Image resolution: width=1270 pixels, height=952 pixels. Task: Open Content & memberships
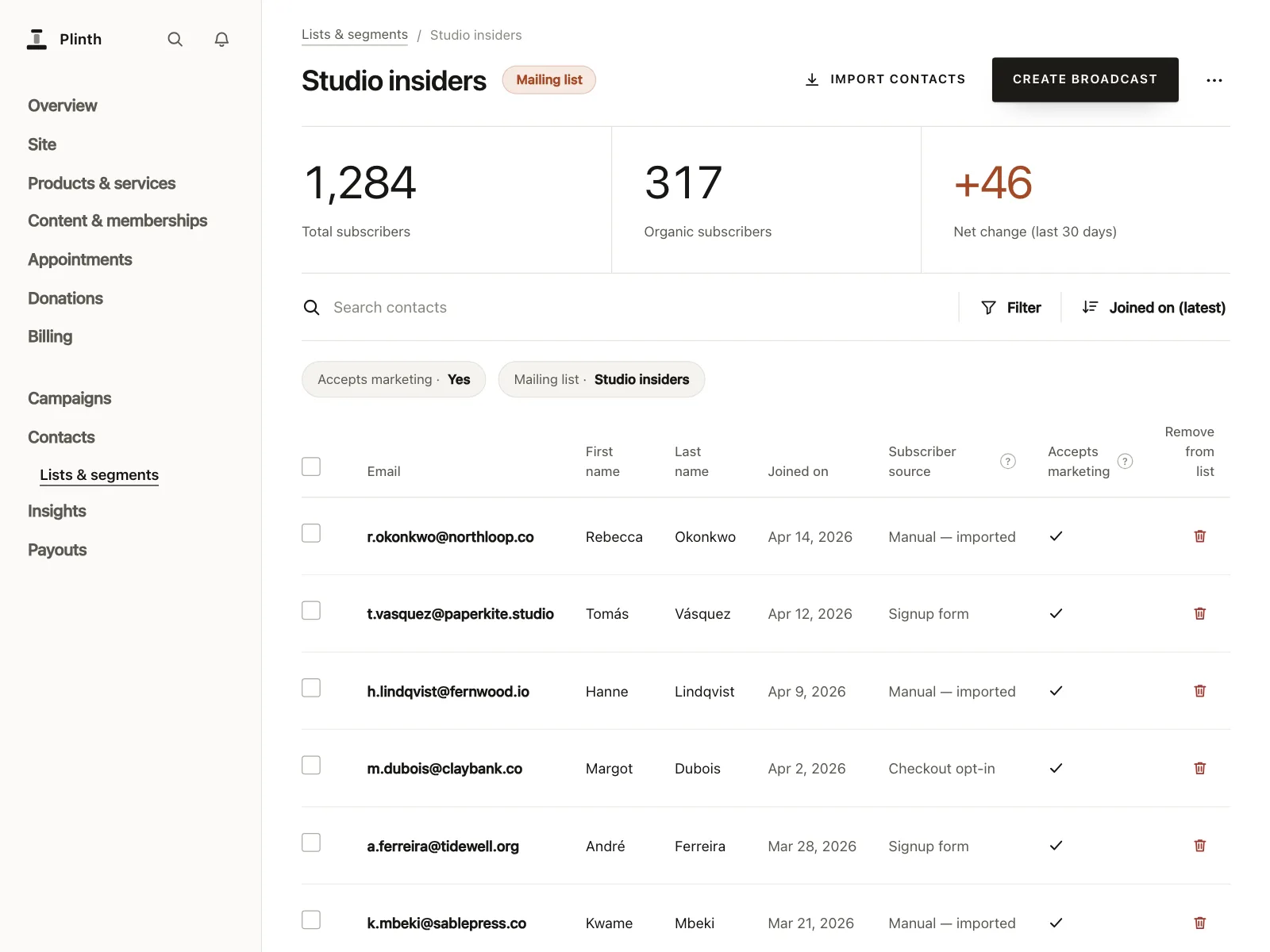pyautogui.click(x=117, y=221)
